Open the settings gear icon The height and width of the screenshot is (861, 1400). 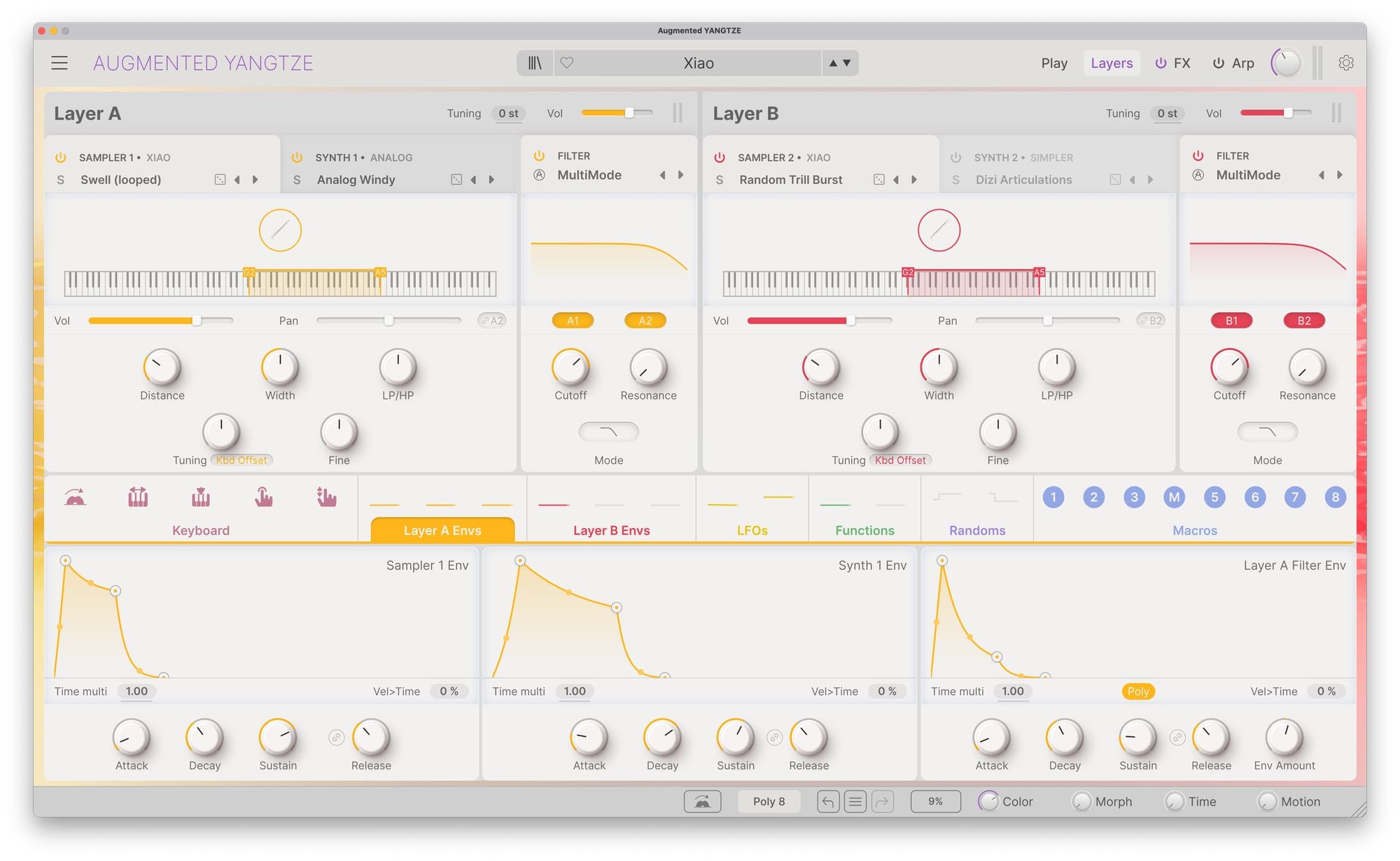tap(1345, 63)
